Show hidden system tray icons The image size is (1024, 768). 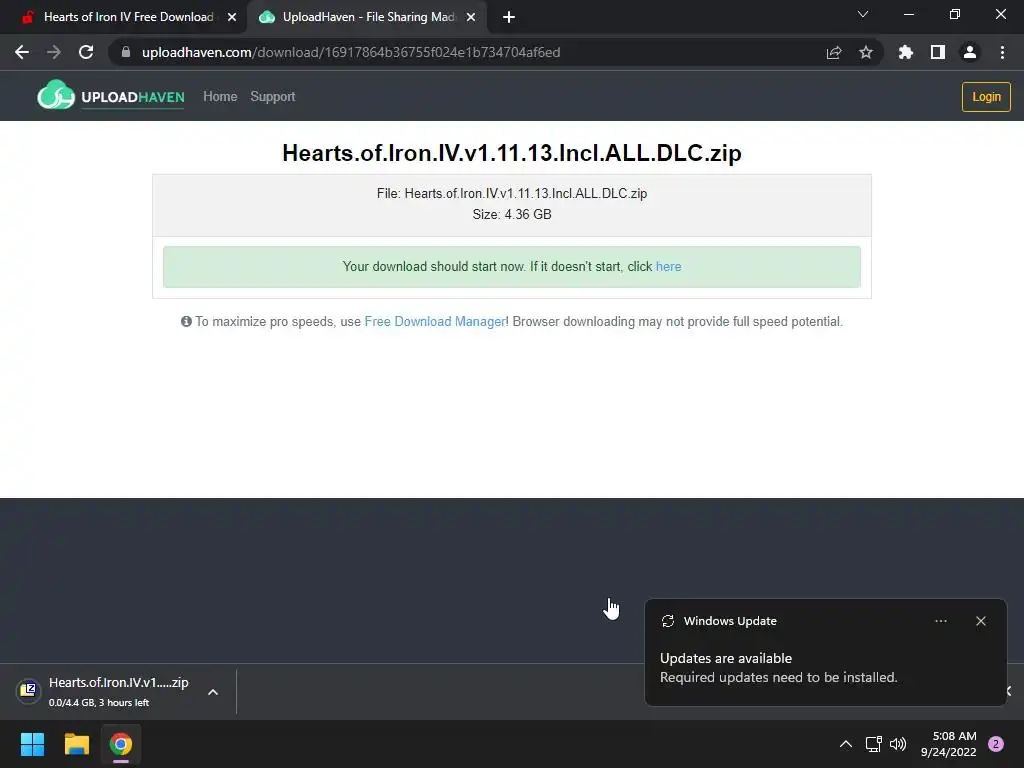coord(846,744)
